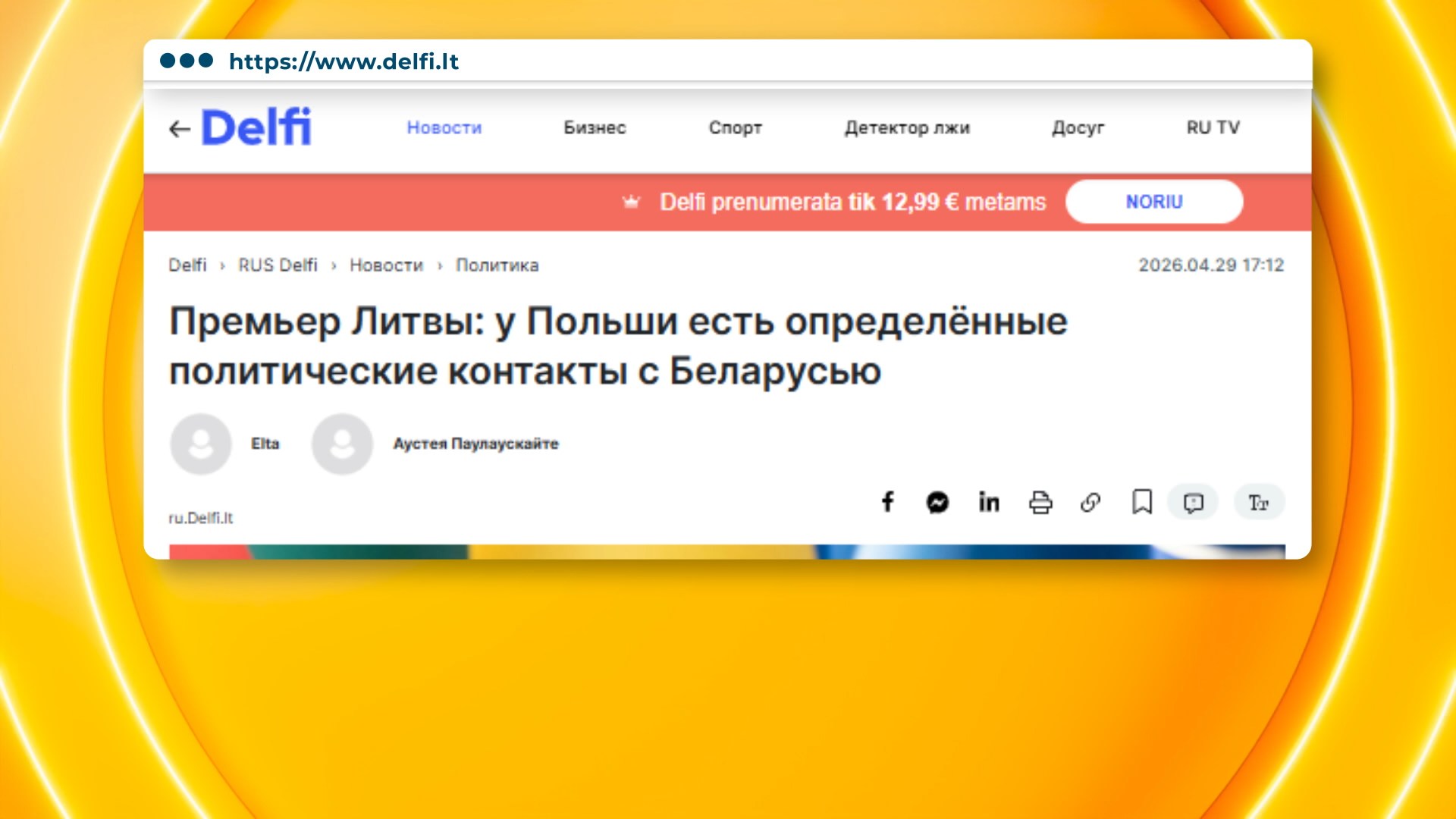Follow the RUS Delfi breadcrumb link
This screenshot has width=1456, height=819.
point(278,265)
